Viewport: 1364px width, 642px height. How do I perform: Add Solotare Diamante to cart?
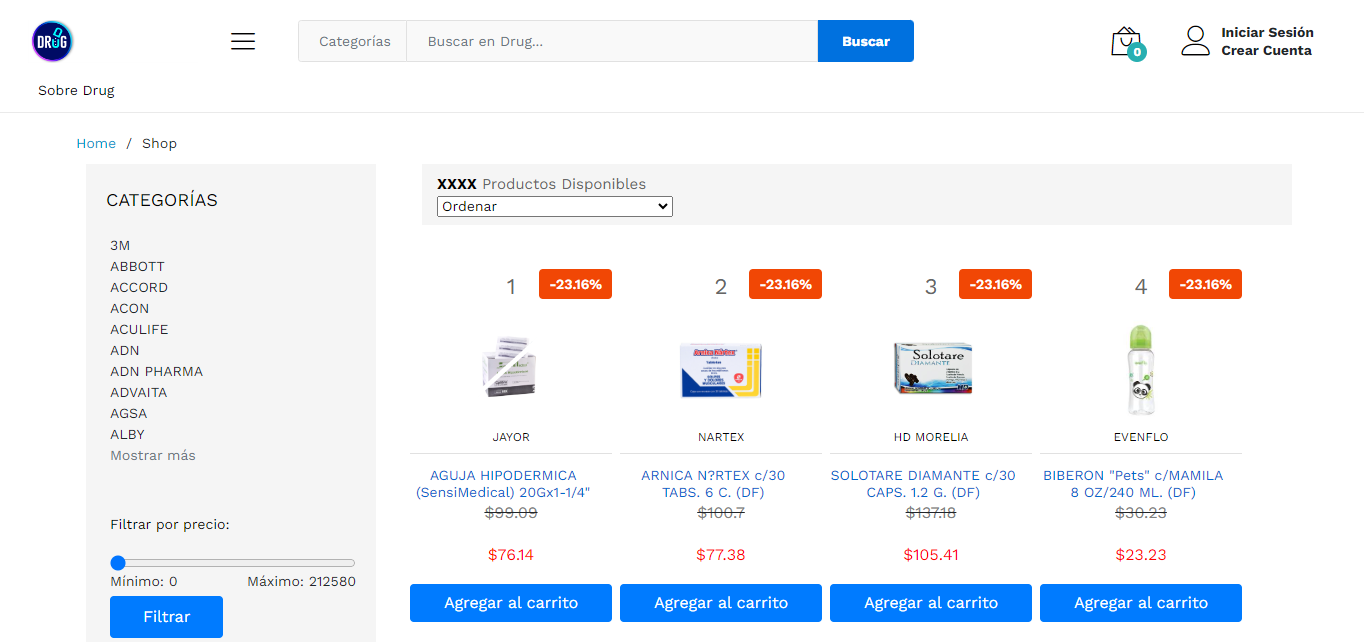pos(931,603)
